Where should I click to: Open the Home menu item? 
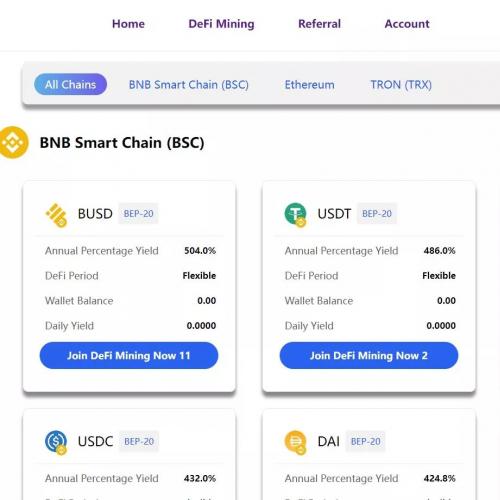[x=128, y=24]
